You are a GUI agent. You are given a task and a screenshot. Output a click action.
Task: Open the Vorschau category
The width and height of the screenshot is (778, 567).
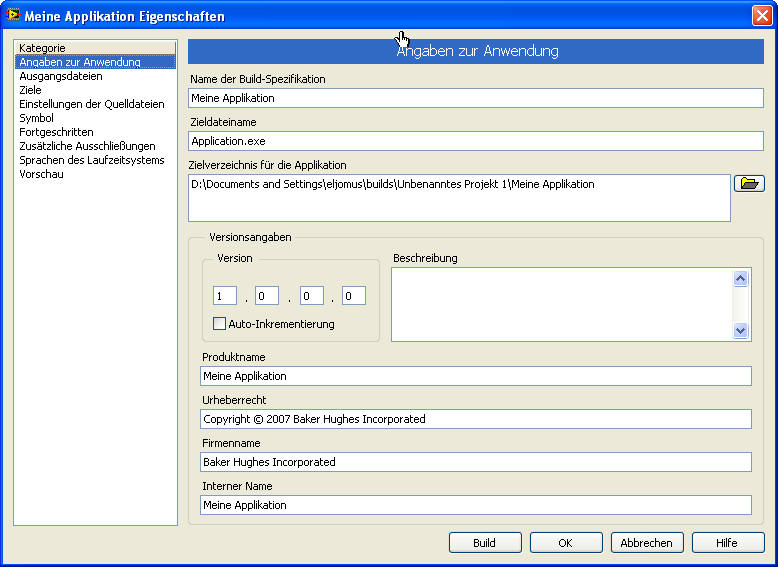coord(41,174)
